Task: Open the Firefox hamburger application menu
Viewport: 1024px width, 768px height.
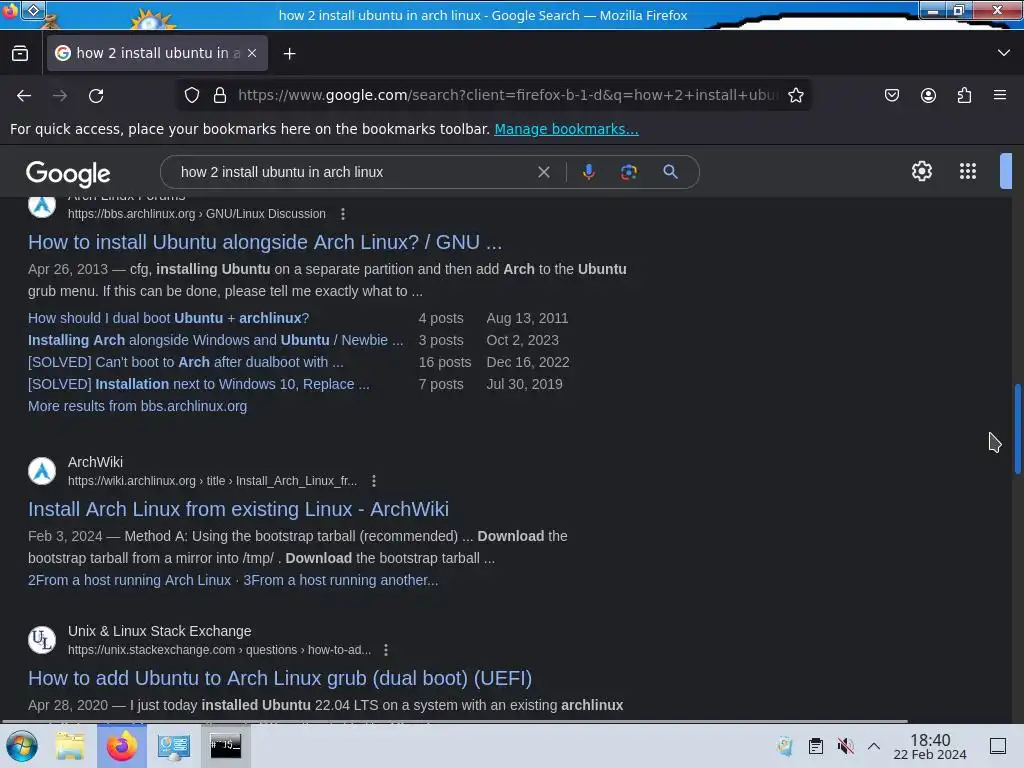Action: pos(1000,95)
